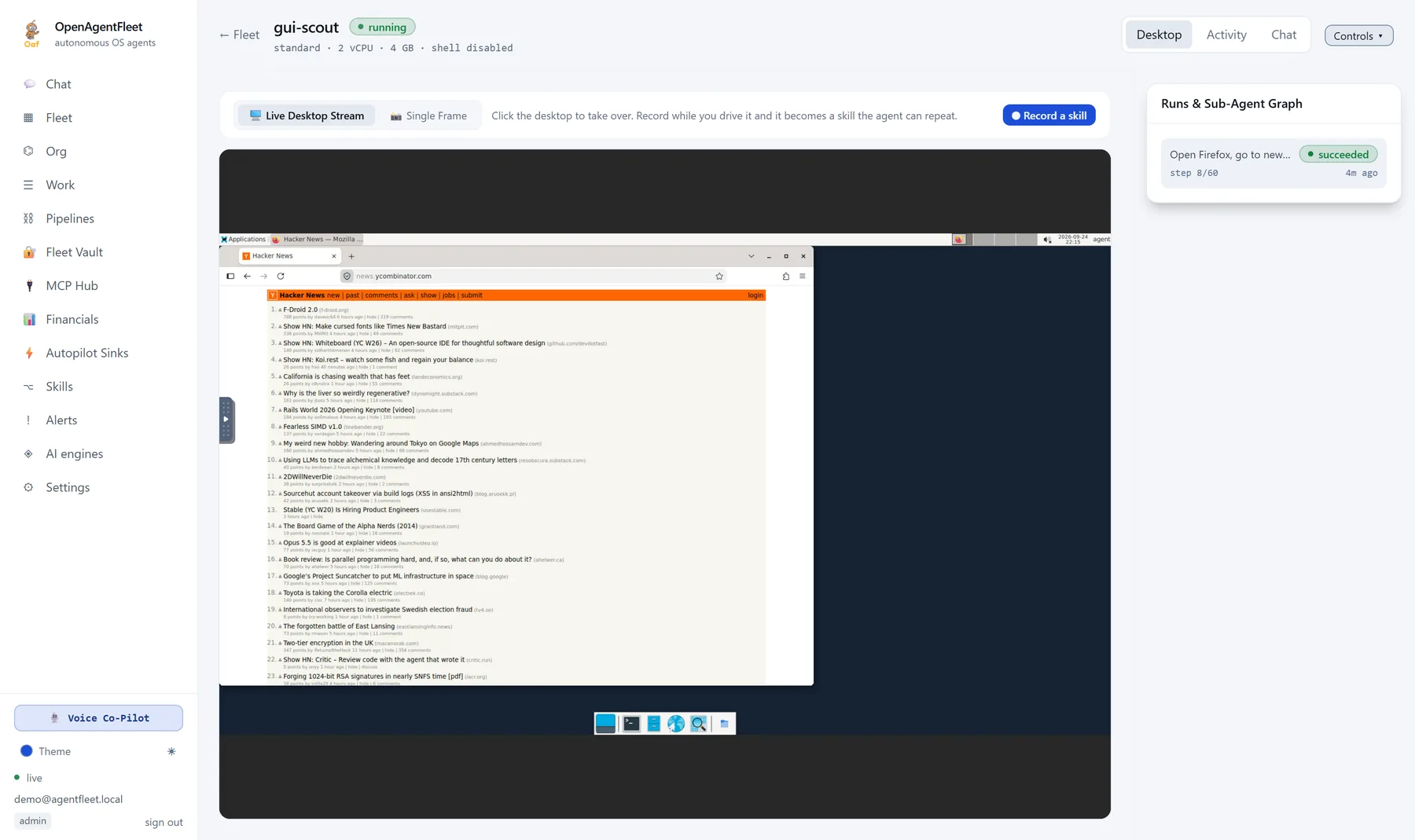
Task: Open 'comments' link in HN header
Action: (381, 295)
